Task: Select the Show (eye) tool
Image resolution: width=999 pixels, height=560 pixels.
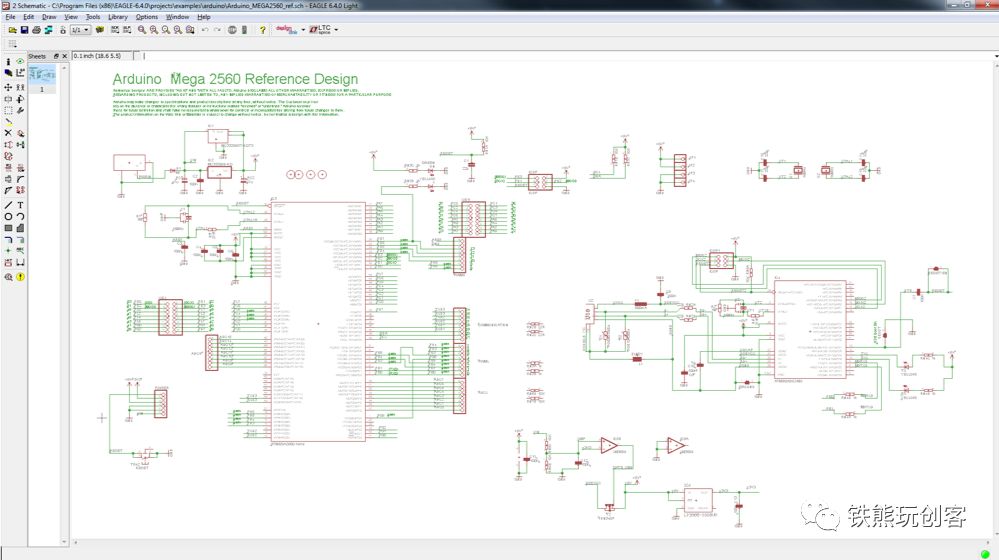Action: click(20, 61)
